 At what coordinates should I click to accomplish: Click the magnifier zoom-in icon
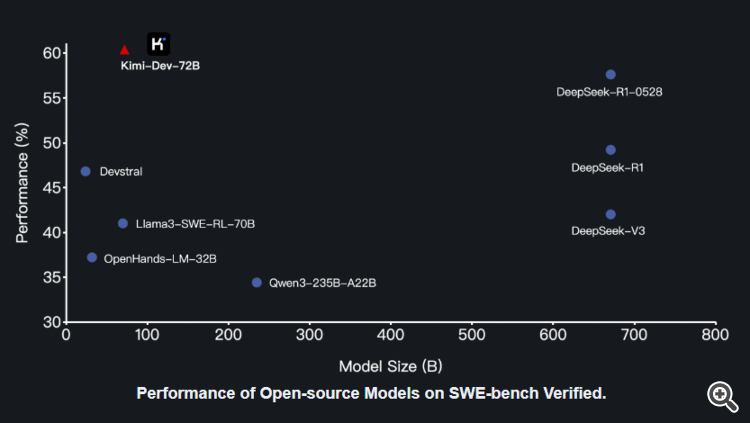tap(722, 396)
